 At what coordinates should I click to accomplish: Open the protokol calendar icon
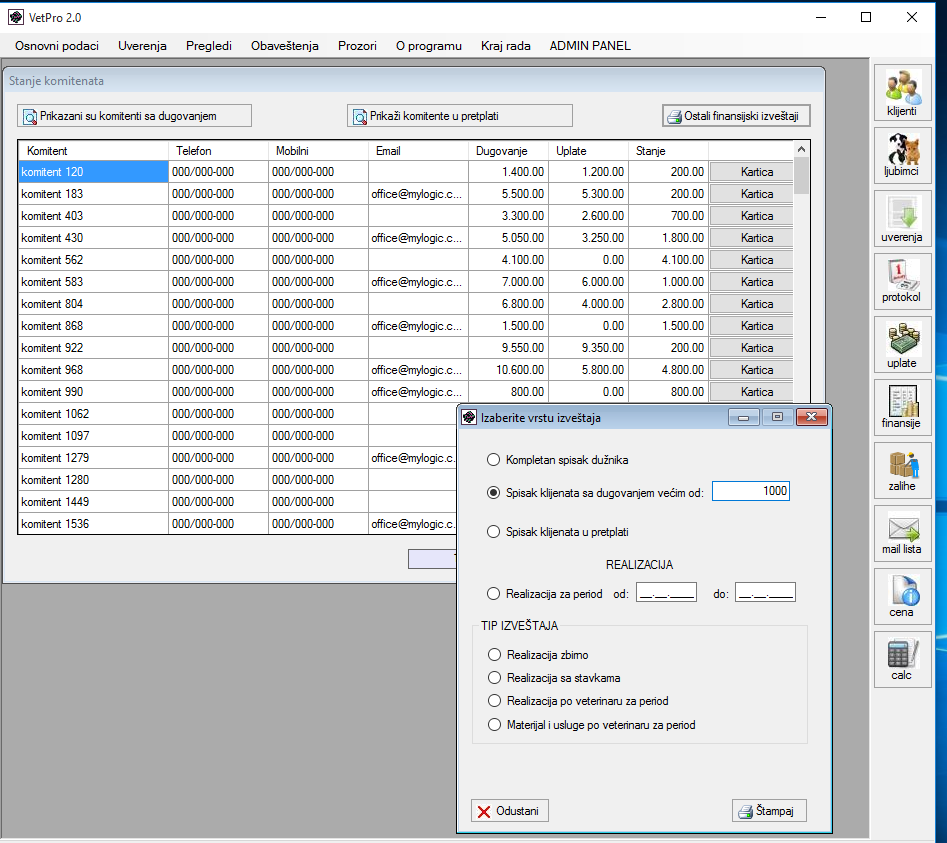901,282
